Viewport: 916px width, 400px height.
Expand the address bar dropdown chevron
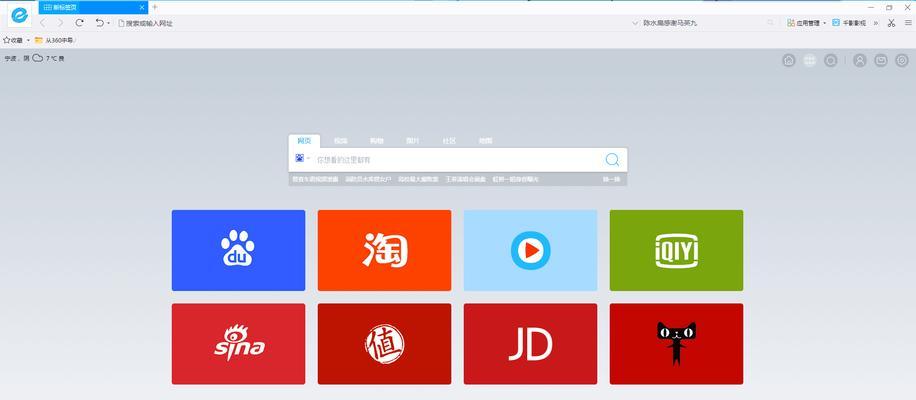click(x=636, y=23)
